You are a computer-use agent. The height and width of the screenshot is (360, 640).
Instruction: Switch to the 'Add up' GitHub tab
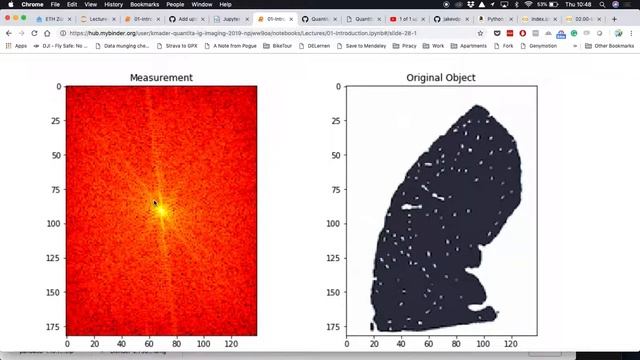pos(186,19)
